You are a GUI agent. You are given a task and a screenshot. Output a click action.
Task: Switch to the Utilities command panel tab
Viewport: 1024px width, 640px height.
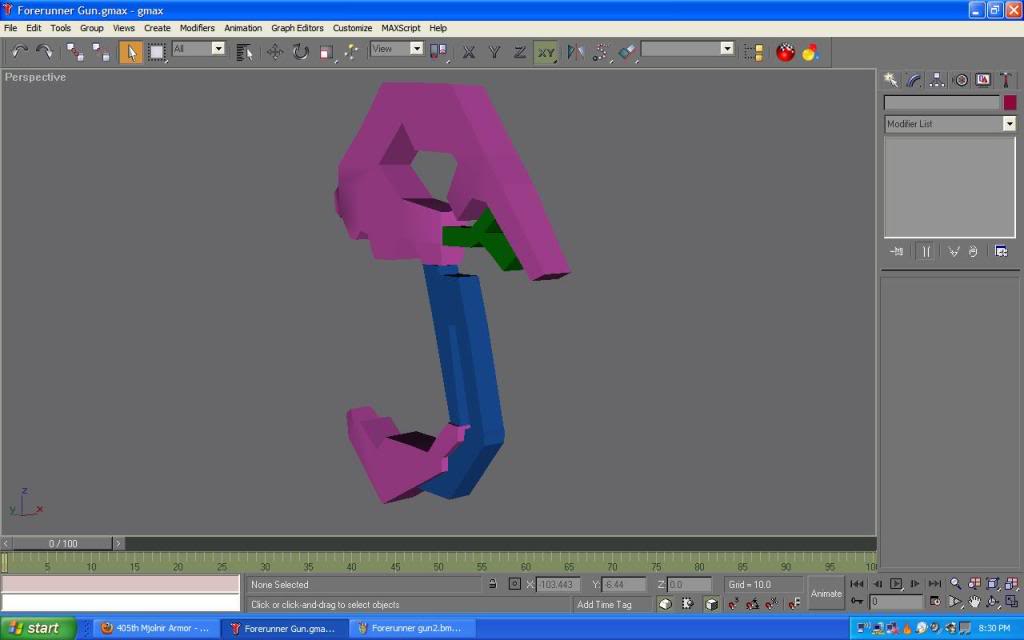coord(1006,80)
